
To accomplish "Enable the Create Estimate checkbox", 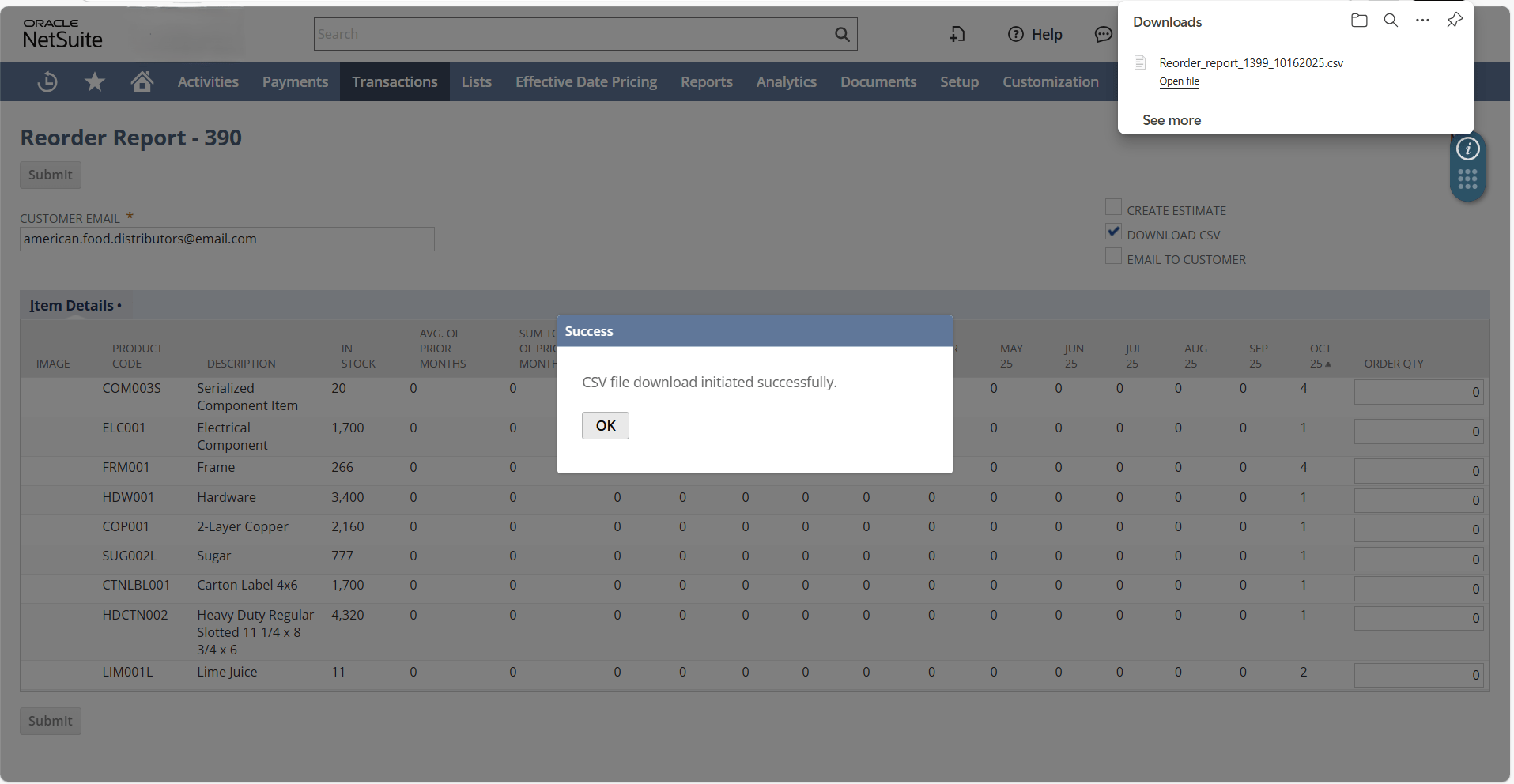I will pos(1113,208).
